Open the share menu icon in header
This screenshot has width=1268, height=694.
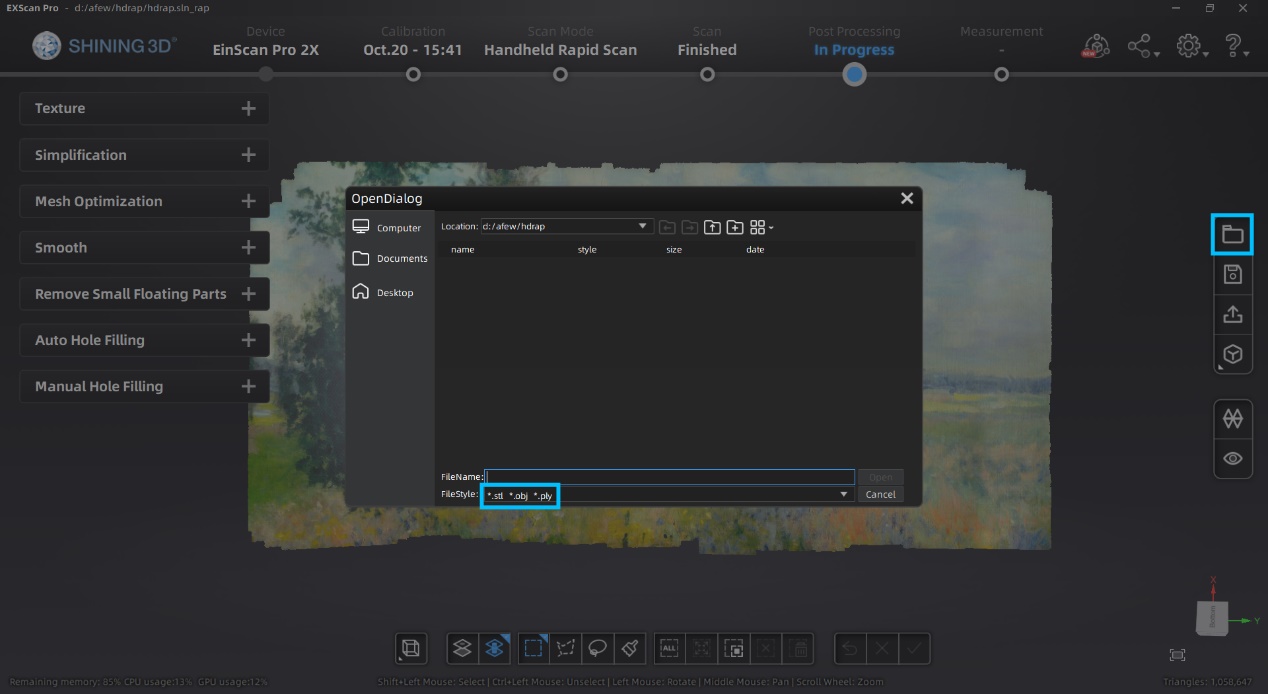pyautogui.click(x=1142, y=46)
